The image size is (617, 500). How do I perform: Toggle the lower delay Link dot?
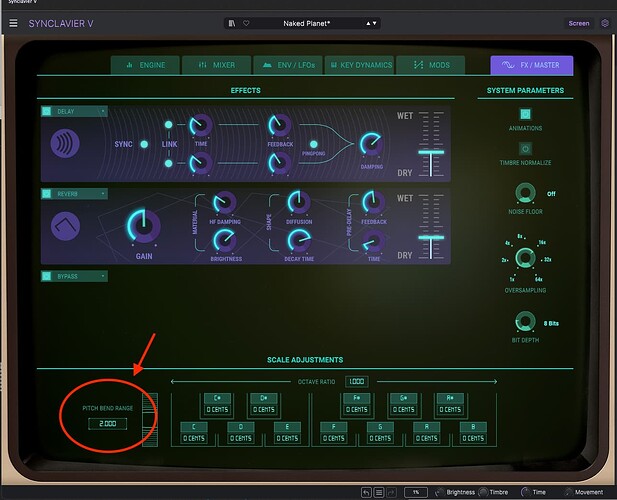pyautogui.click(x=168, y=163)
